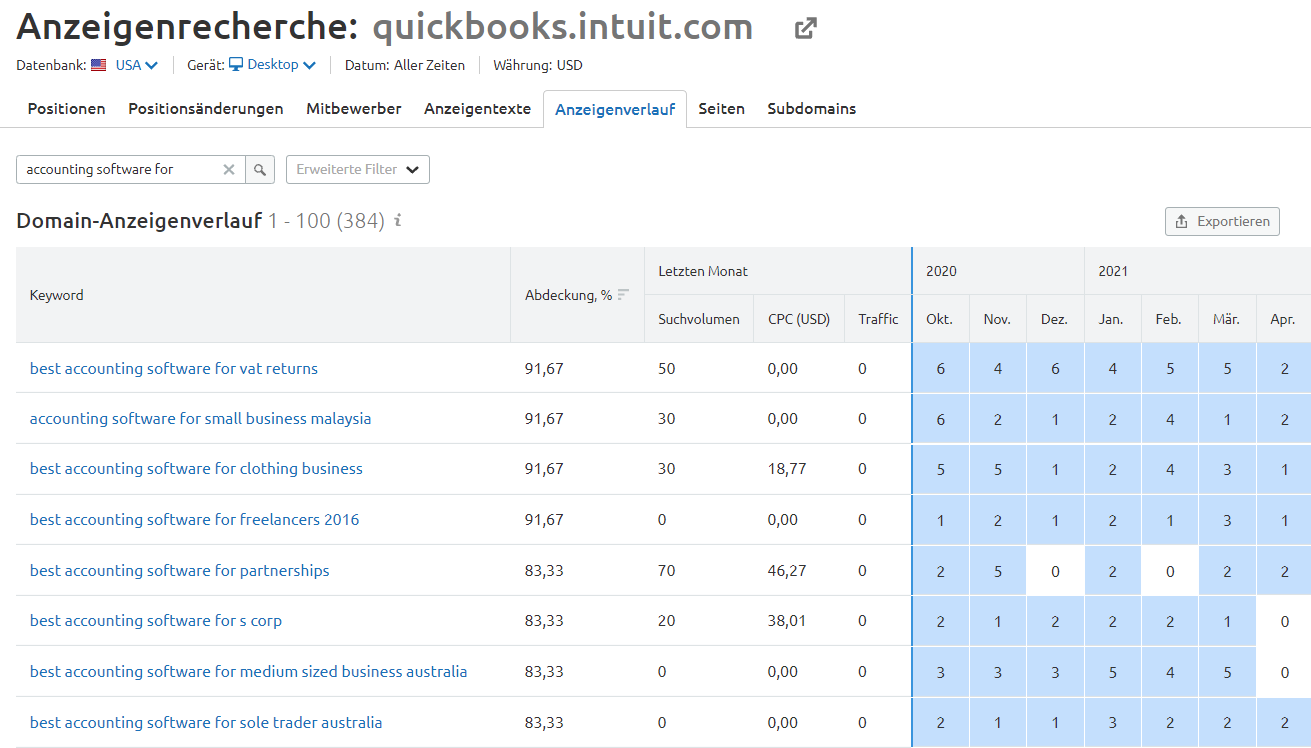Image resolution: width=1311 pixels, height=748 pixels.
Task: Click the Dez. month column header
Action: coord(1055,319)
